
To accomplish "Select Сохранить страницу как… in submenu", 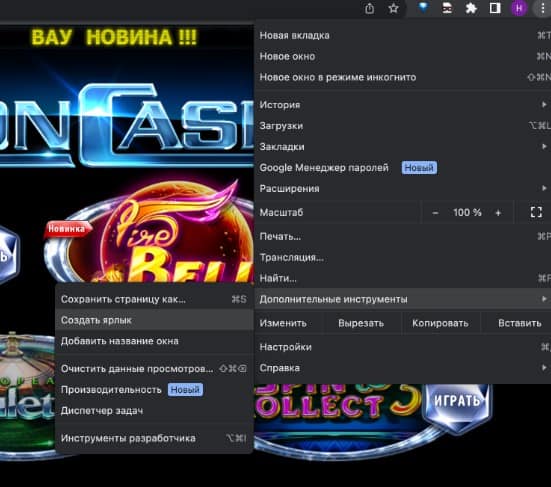I will point(154,299).
